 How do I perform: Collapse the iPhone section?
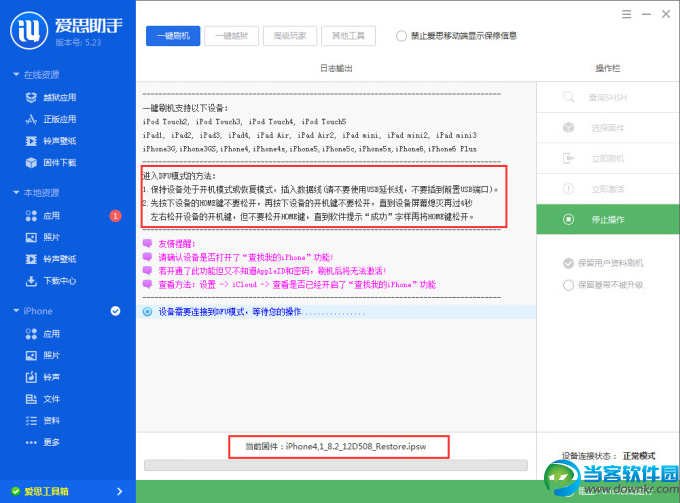pyautogui.click(x=16, y=311)
